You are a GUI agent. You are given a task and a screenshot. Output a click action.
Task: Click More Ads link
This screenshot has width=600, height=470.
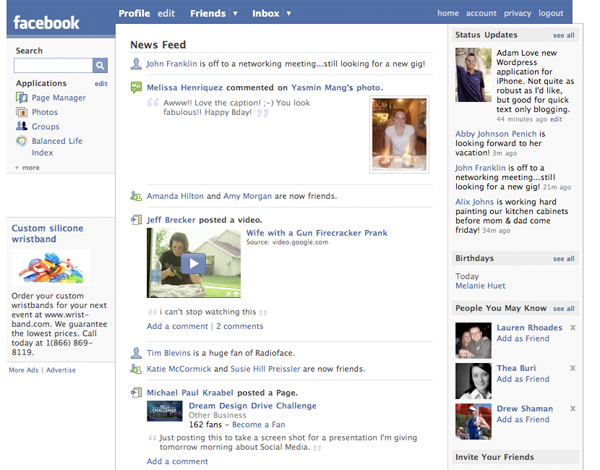24,370
